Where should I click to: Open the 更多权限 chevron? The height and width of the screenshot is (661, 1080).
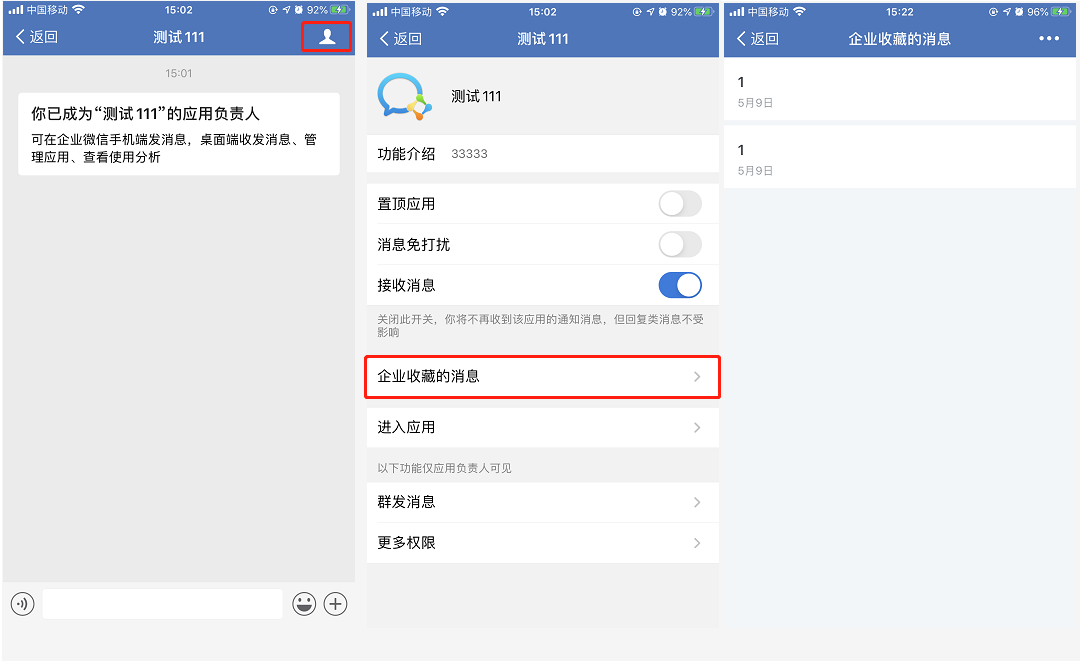(697, 543)
